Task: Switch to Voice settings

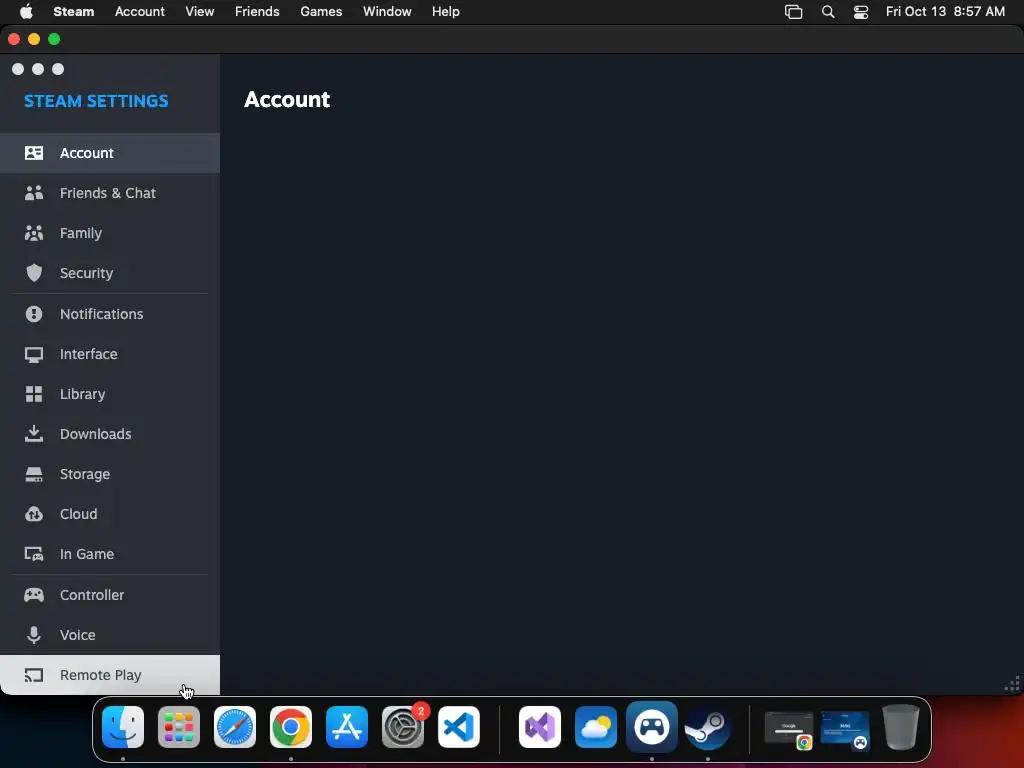Action: coord(110,635)
